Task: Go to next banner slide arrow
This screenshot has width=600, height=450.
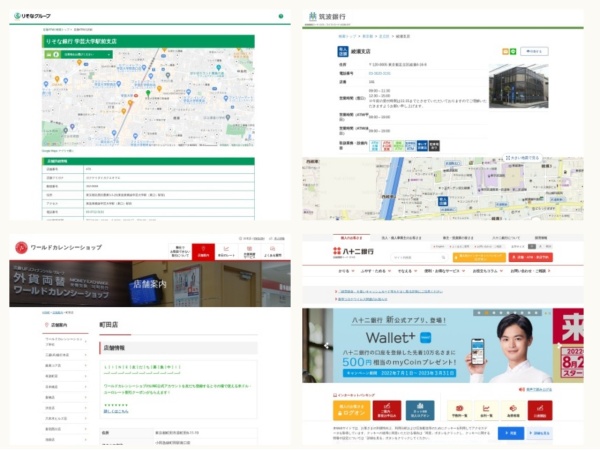Action: (559, 346)
